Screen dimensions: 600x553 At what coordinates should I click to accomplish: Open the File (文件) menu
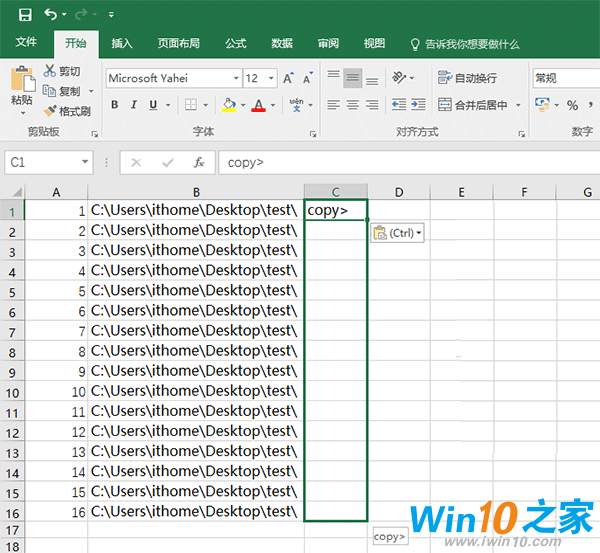[x=26, y=43]
